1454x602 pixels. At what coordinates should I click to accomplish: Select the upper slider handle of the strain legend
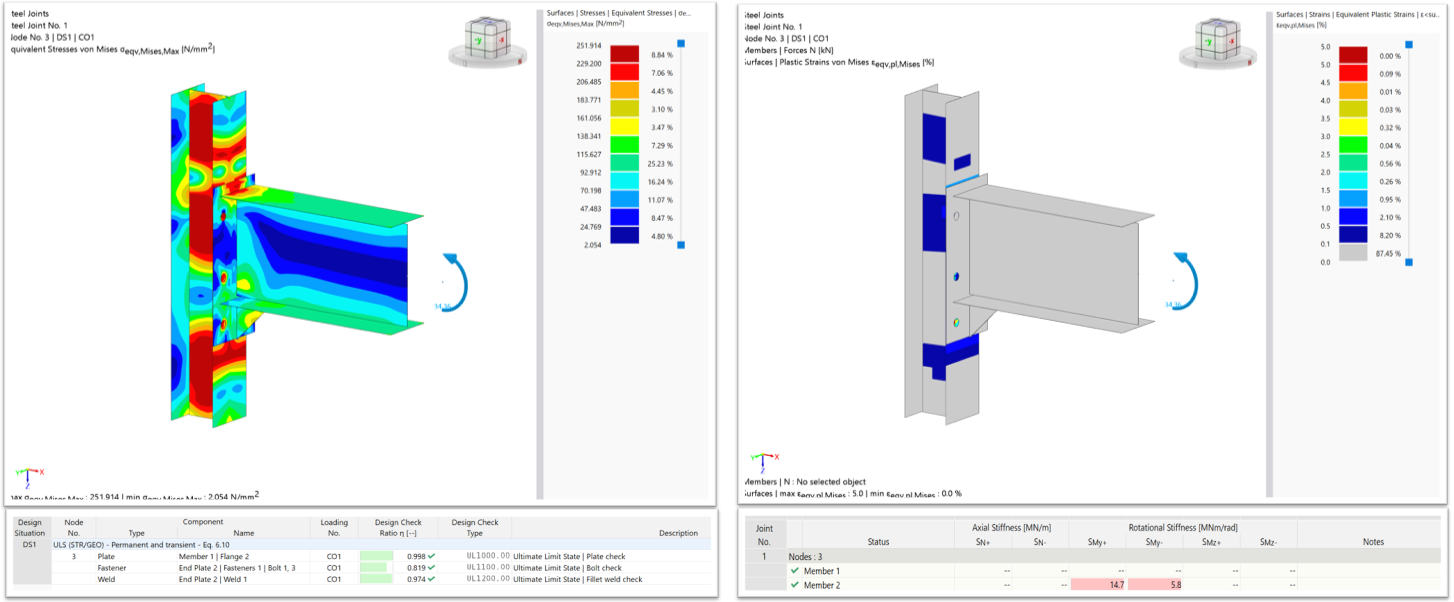[x=1409, y=45]
